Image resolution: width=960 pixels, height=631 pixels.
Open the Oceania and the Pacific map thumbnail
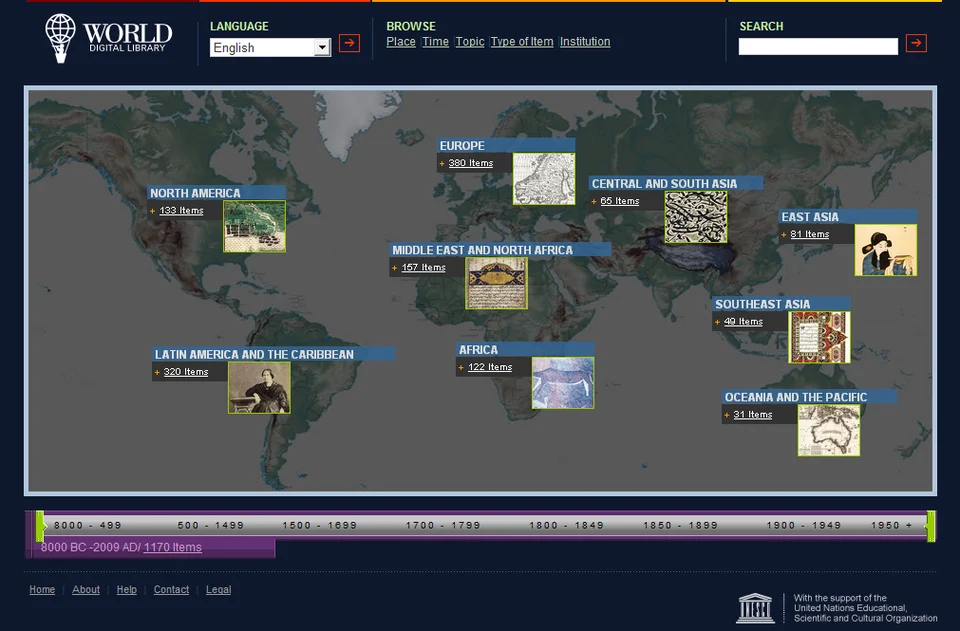coord(829,430)
